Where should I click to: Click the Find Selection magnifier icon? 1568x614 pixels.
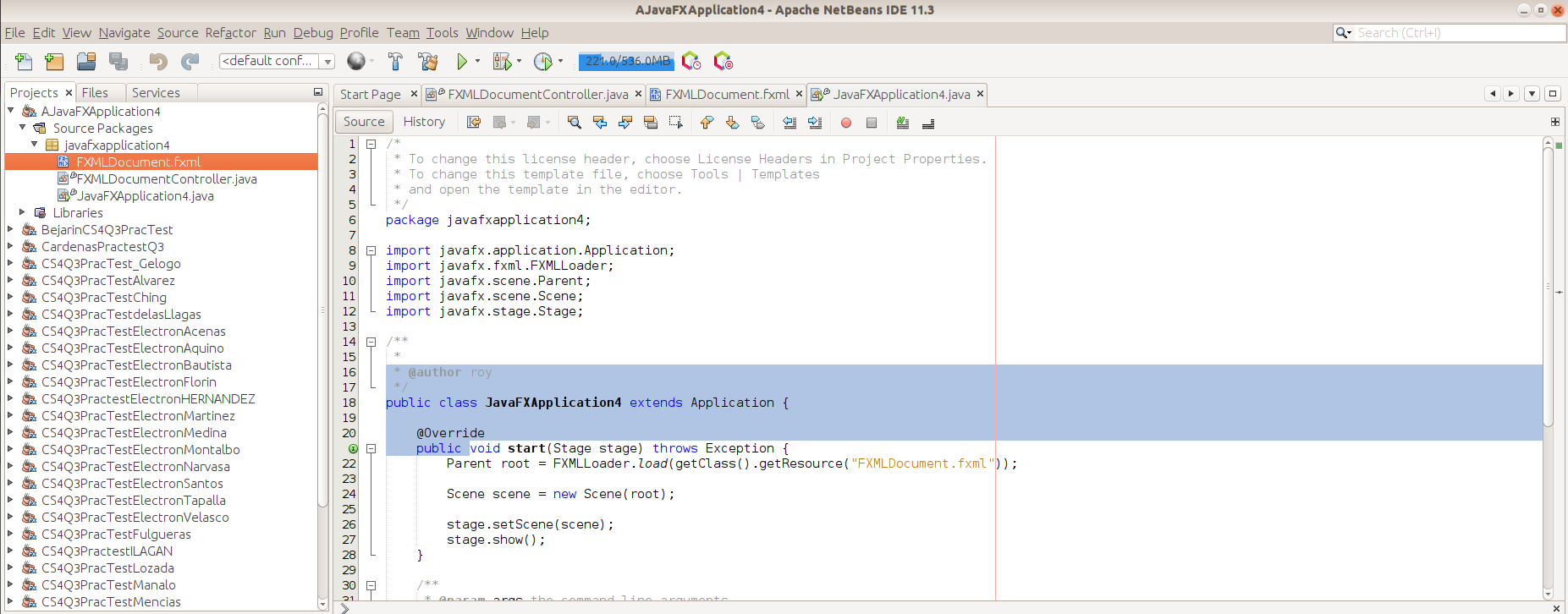pyautogui.click(x=574, y=123)
